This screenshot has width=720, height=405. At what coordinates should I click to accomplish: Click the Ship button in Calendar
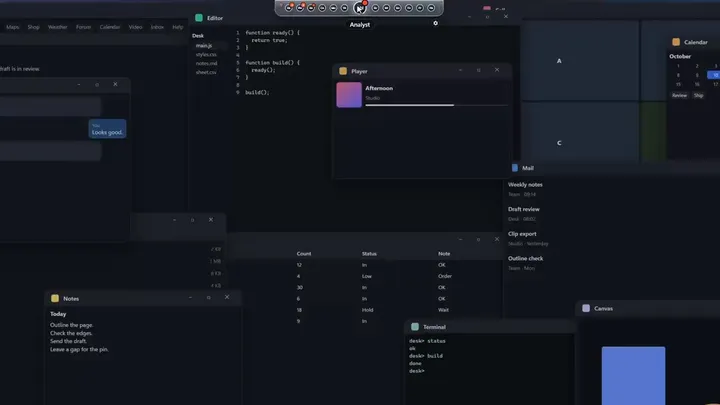[698, 96]
